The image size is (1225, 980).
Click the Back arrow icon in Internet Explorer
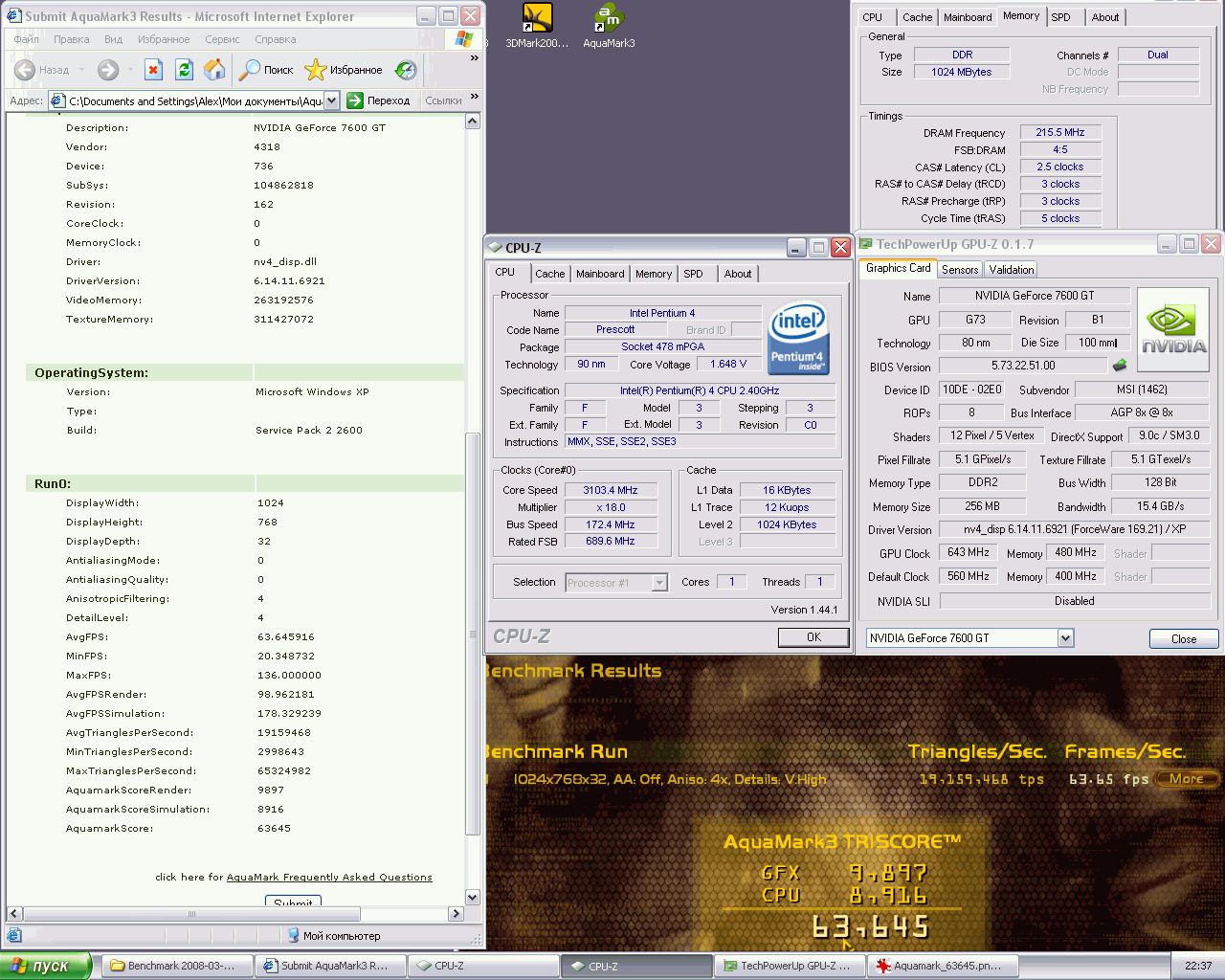point(24,70)
